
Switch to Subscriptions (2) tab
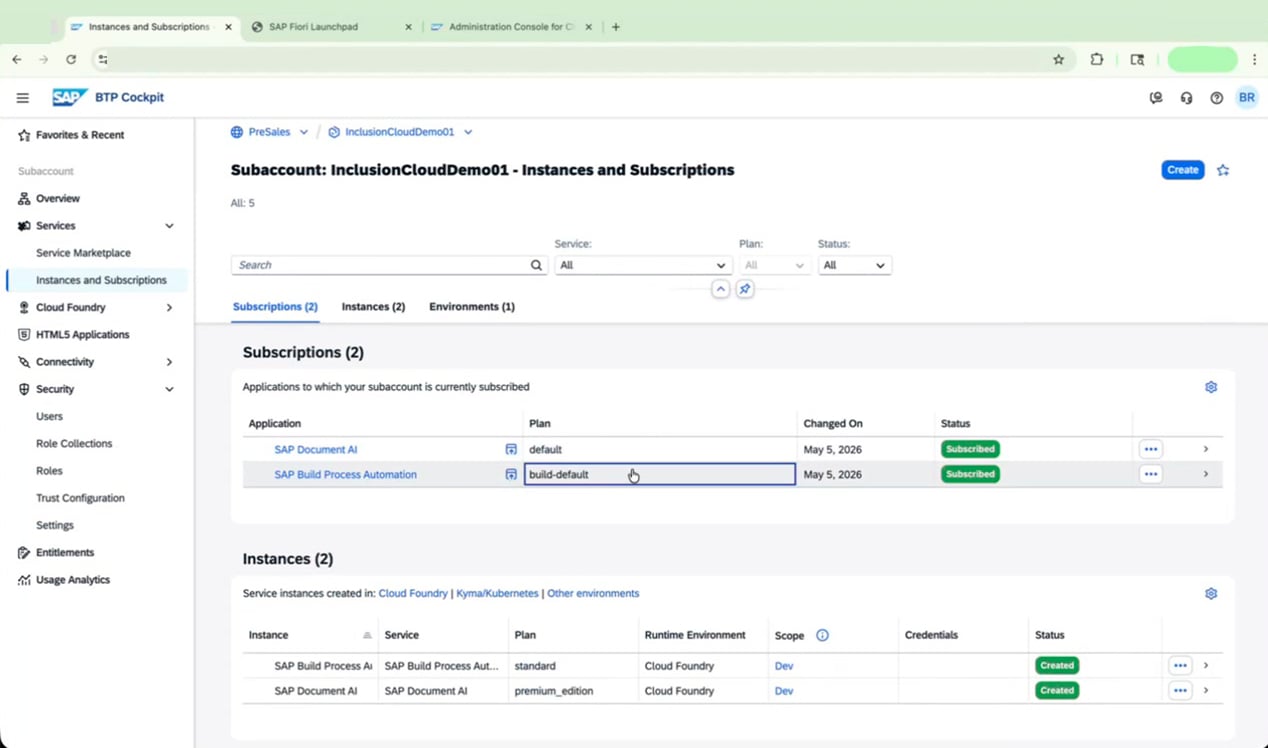point(275,307)
